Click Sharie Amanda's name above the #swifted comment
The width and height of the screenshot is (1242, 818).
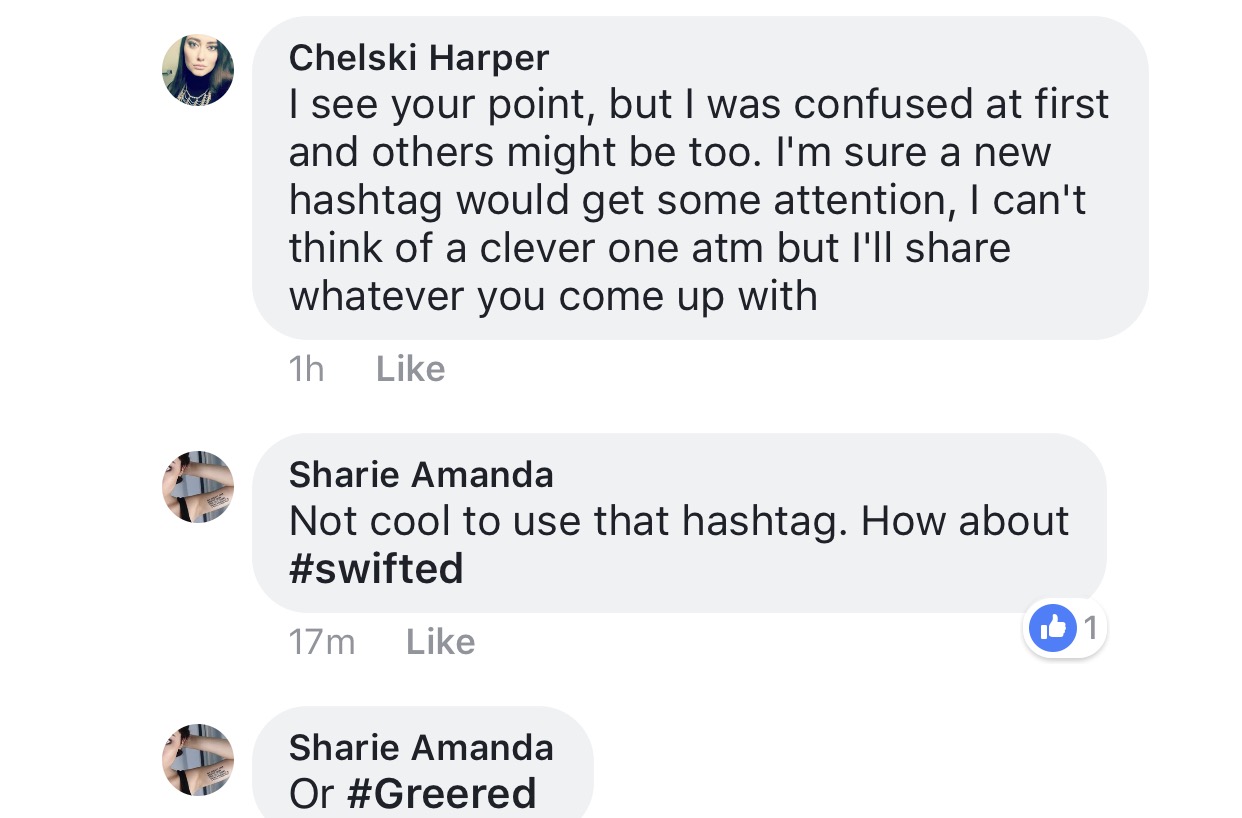point(421,474)
